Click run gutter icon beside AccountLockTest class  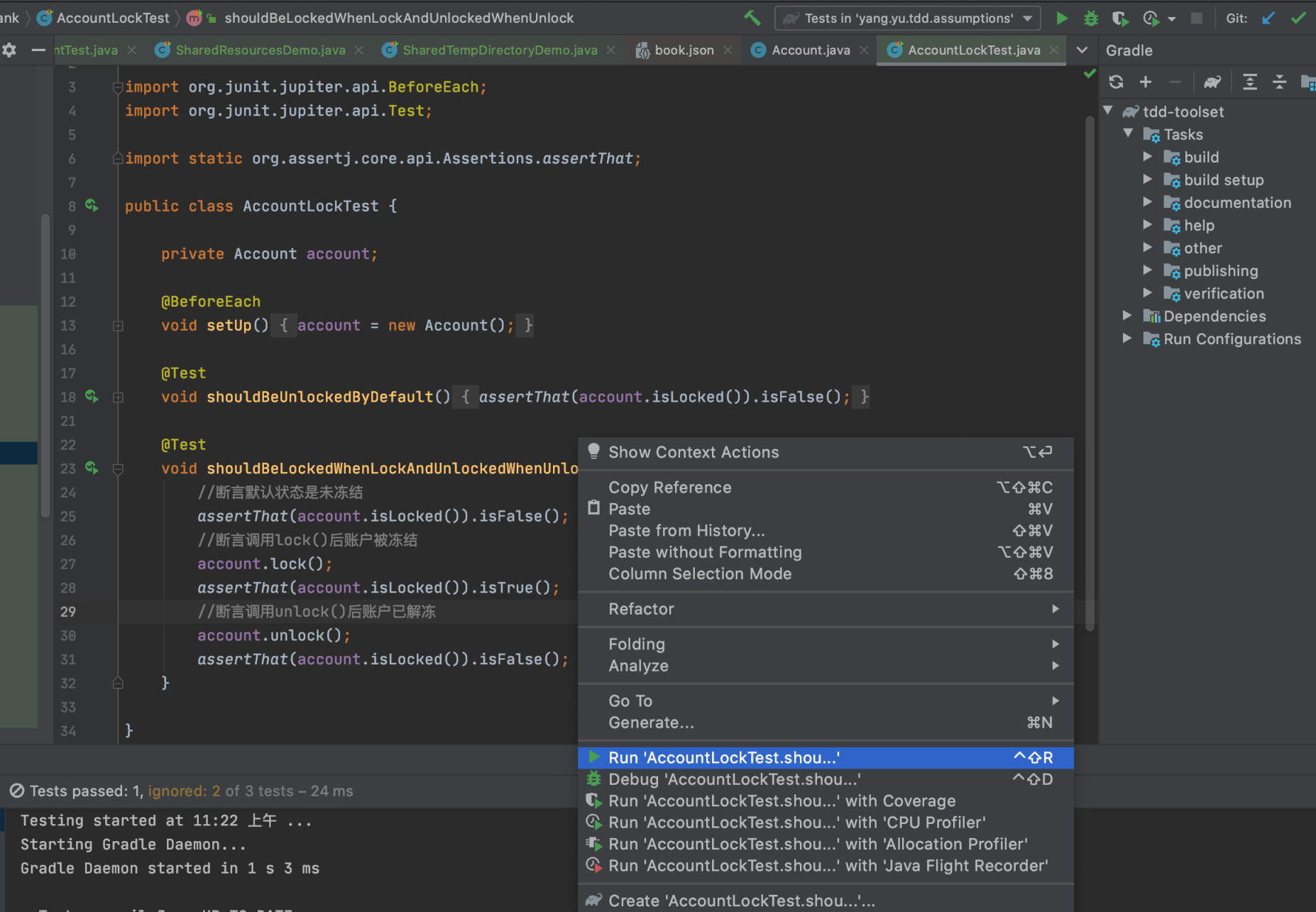92,206
